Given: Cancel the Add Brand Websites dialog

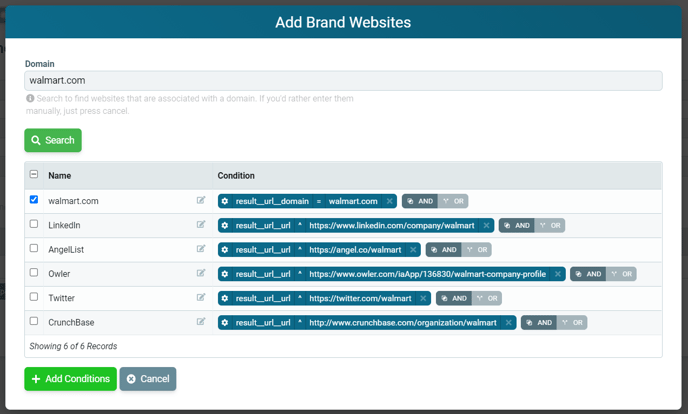Looking at the screenshot, I should click(x=148, y=379).
